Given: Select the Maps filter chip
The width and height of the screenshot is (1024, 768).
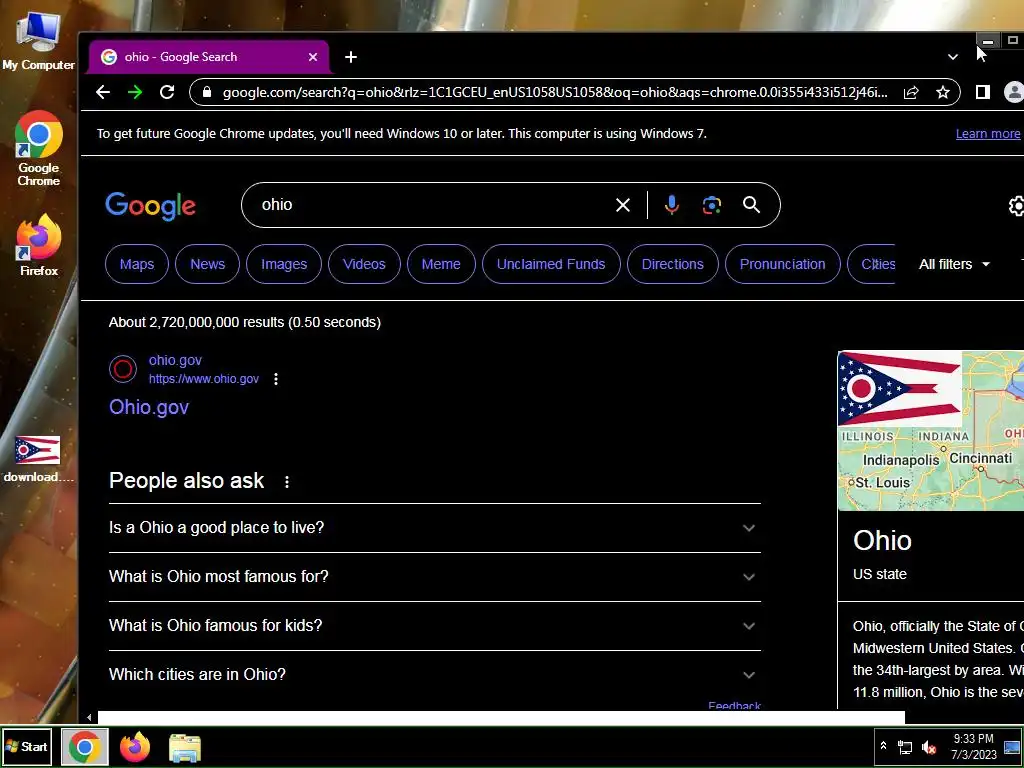Looking at the screenshot, I should click(x=137, y=264).
